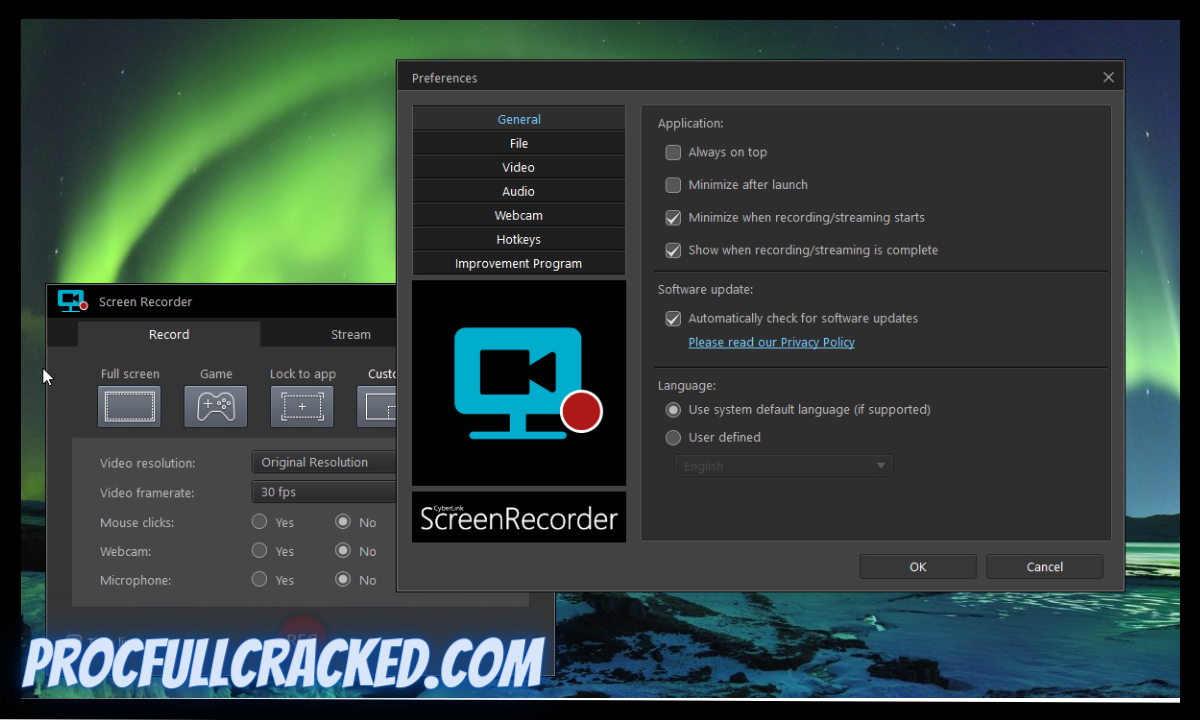Screen dimensions: 1200x720
Task: Select the User defined language option
Action: pos(673,437)
